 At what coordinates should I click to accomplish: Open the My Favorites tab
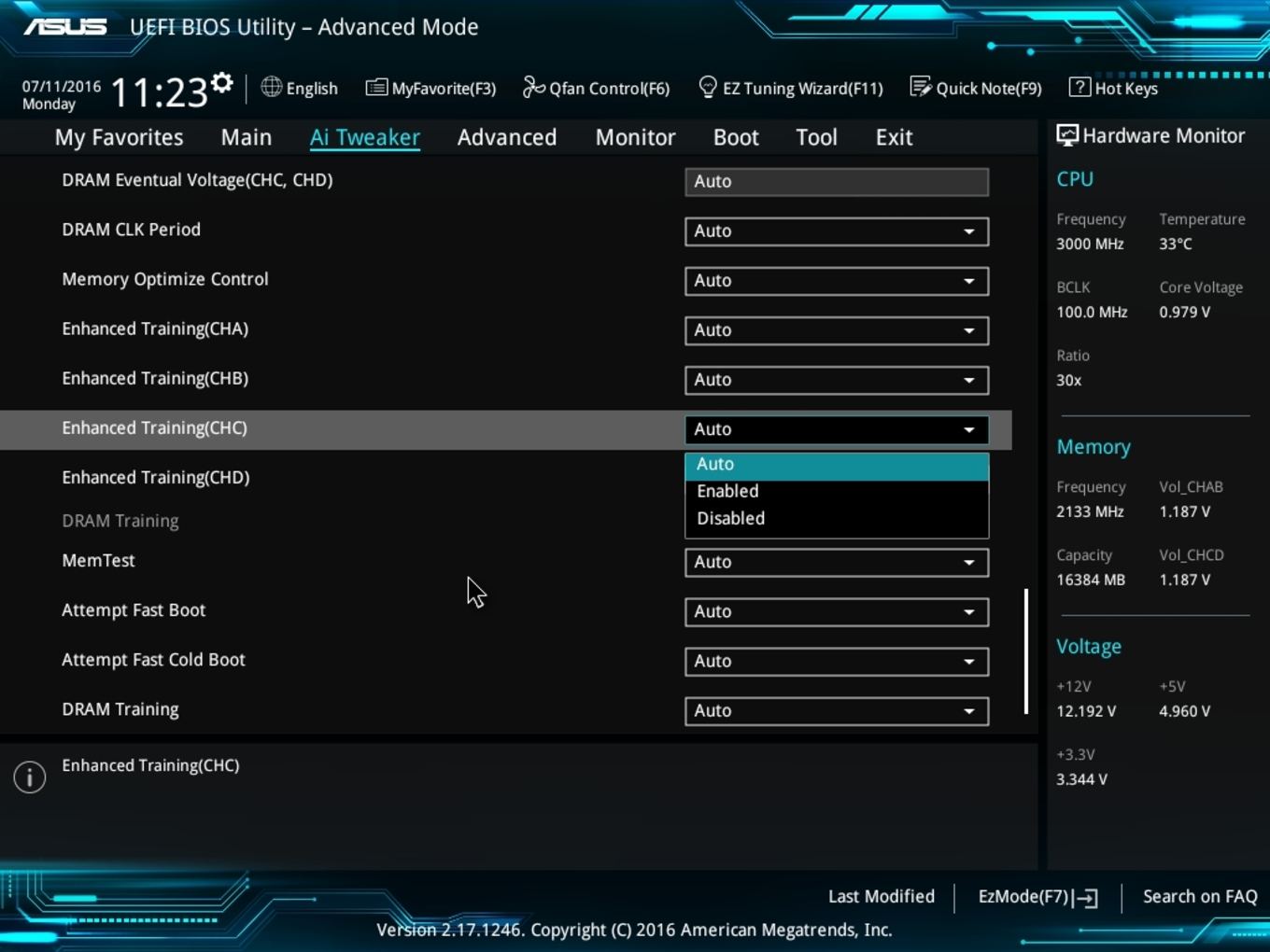(x=119, y=137)
